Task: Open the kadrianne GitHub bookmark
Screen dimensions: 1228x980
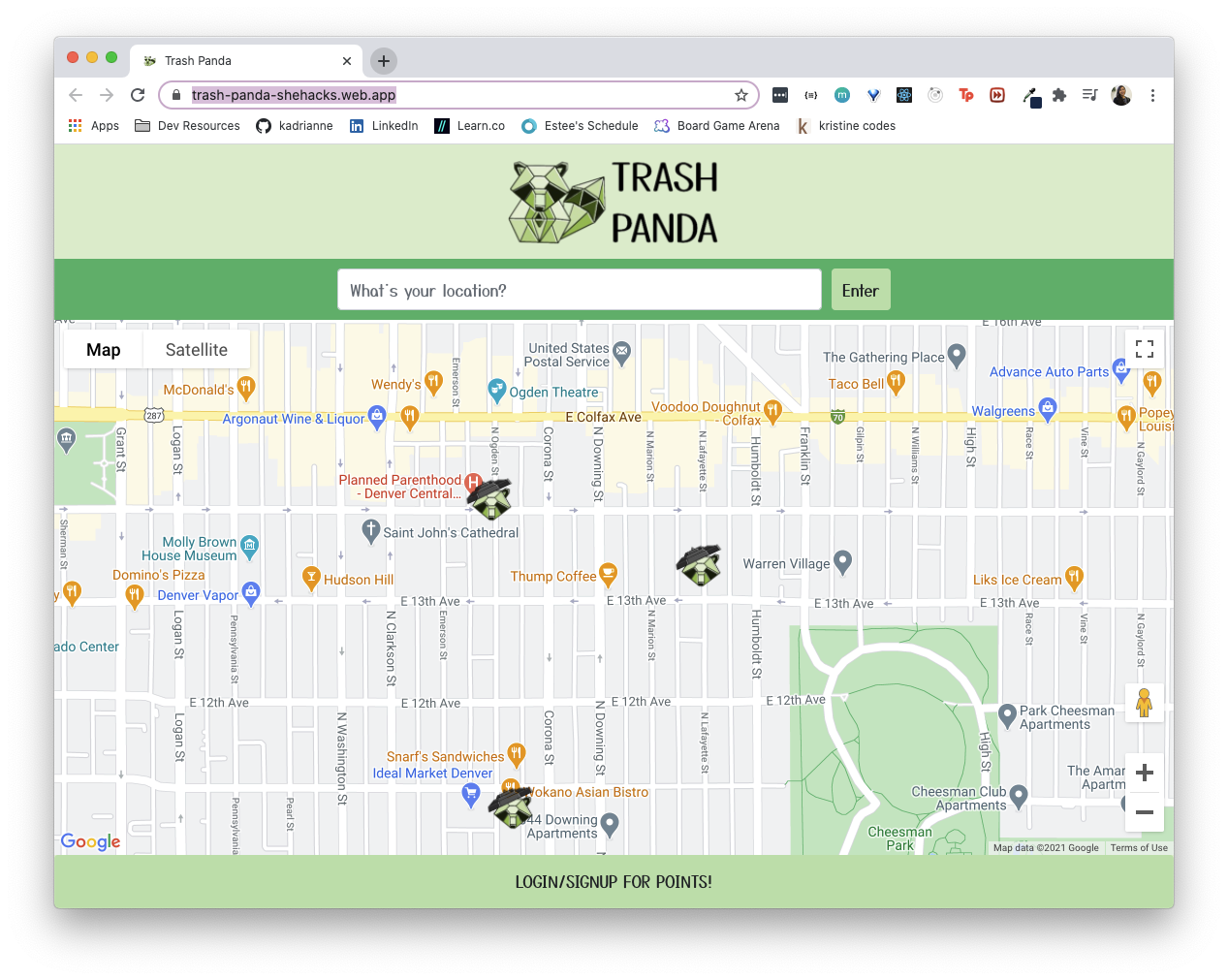Action: [x=295, y=126]
